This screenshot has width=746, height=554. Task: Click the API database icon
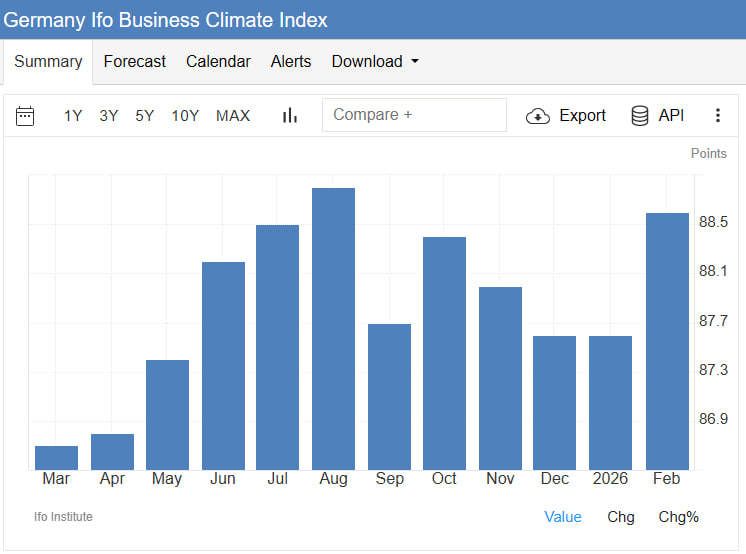(640, 116)
